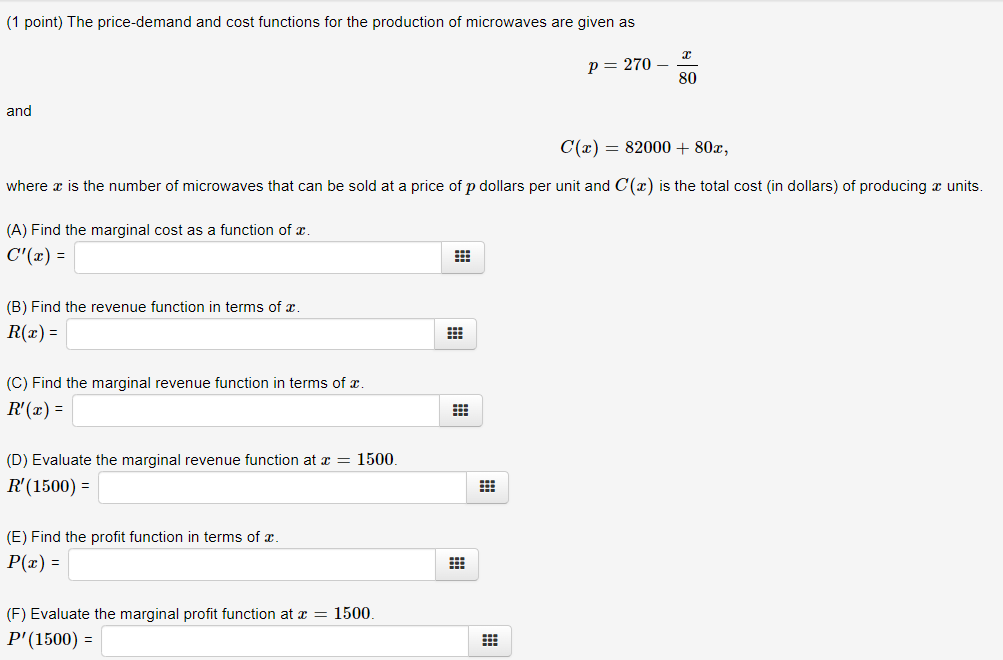
Task: Open the equation editor beside P'(1500)
Action: [490, 640]
